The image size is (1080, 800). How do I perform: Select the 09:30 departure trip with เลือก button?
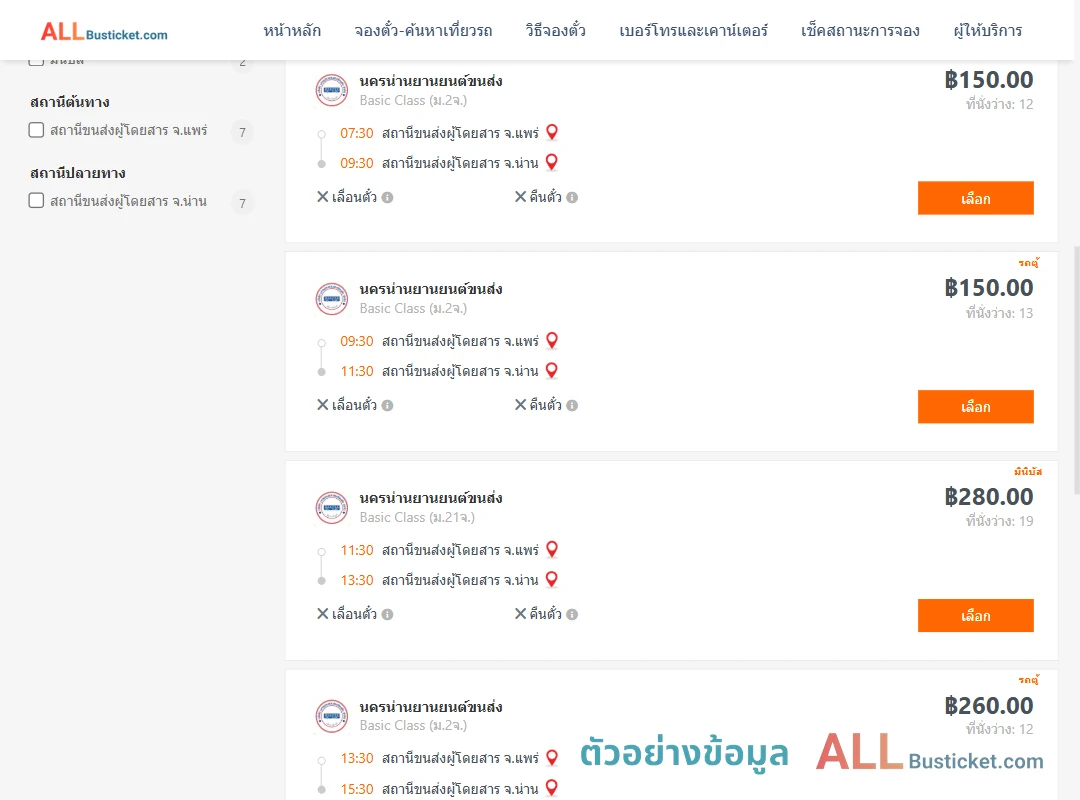[x=975, y=407]
